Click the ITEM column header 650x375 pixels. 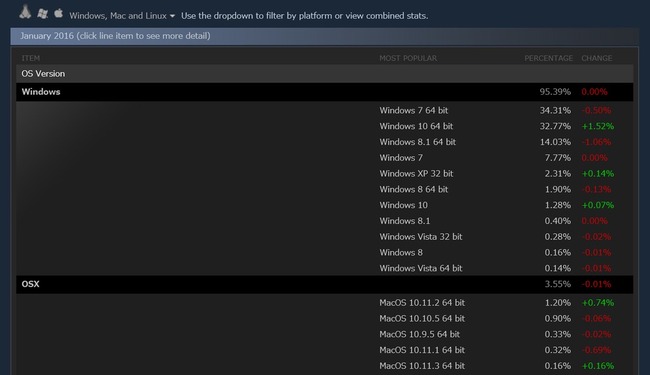click(31, 58)
